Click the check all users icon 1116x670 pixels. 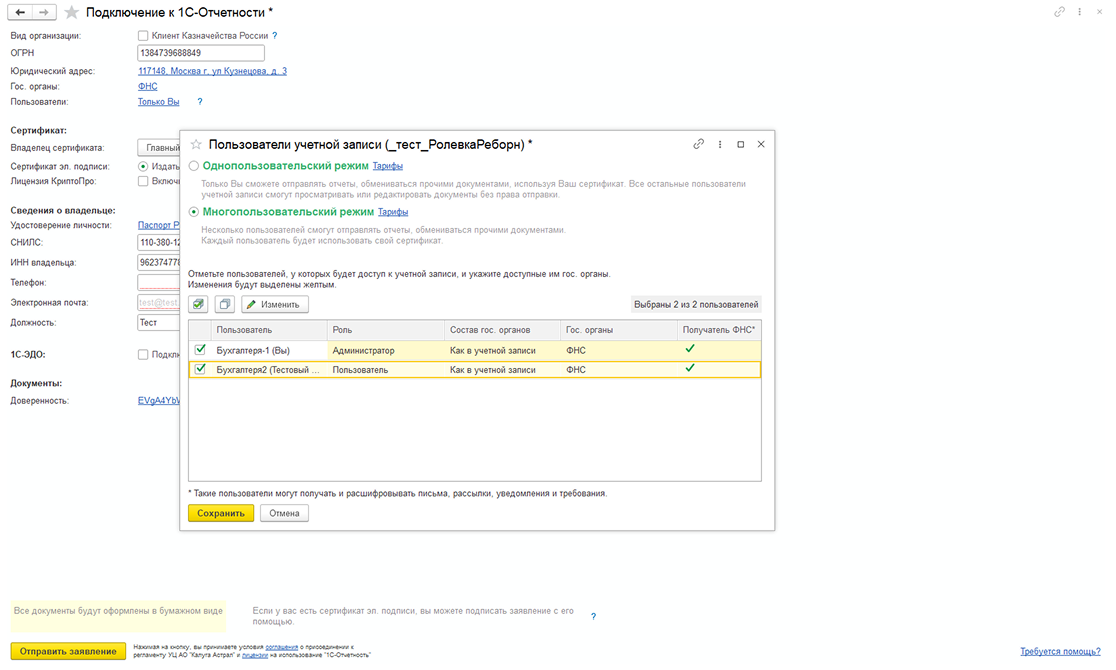[198, 304]
